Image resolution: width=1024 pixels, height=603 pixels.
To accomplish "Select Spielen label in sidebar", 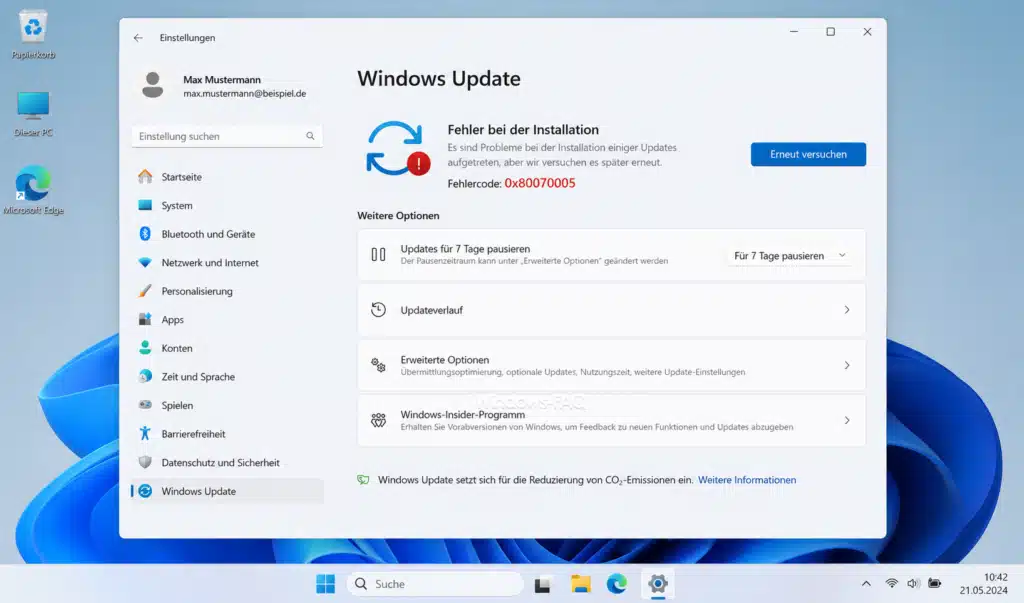I will pyautogui.click(x=177, y=406).
